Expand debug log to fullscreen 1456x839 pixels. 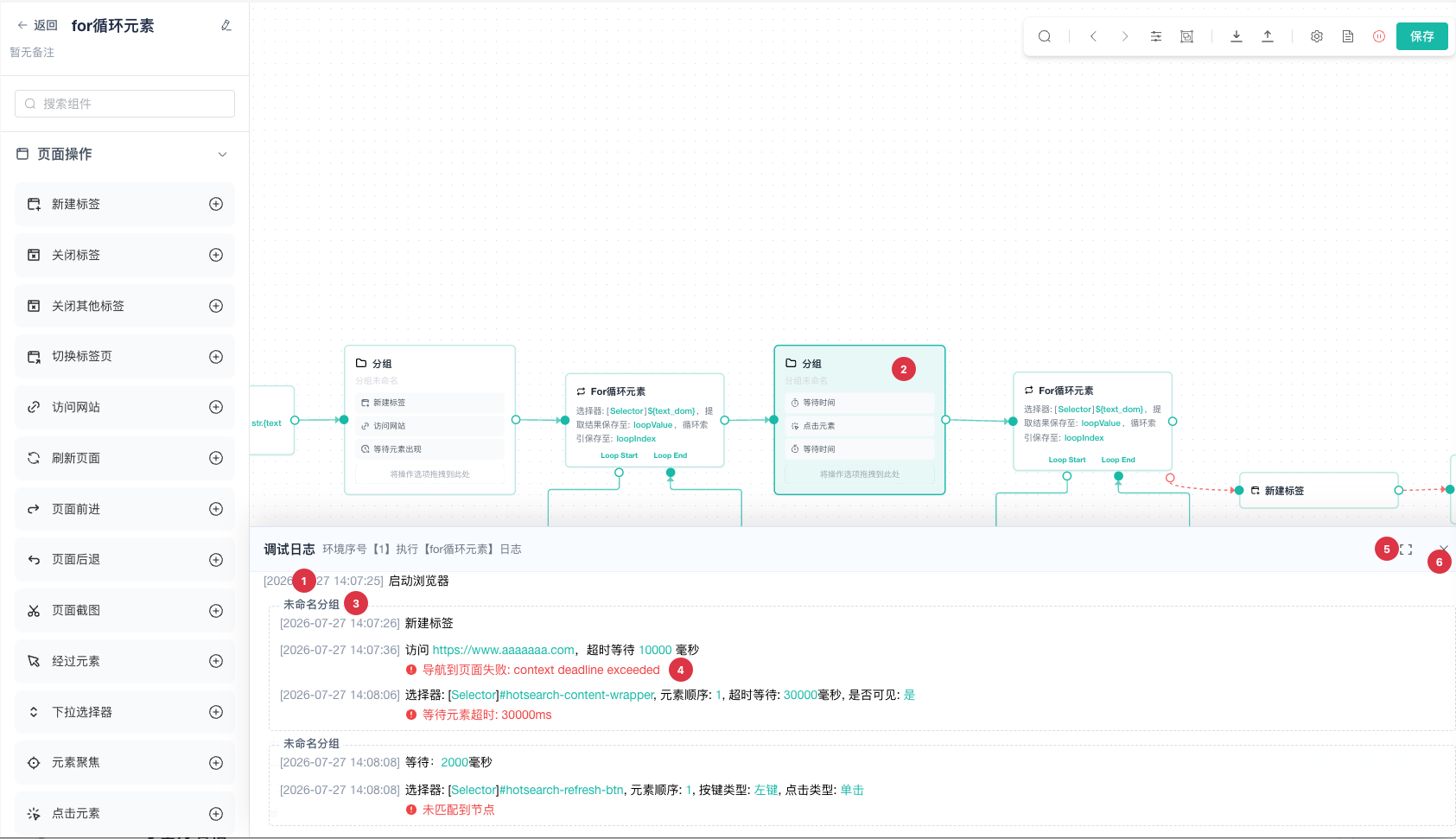click(x=1406, y=550)
